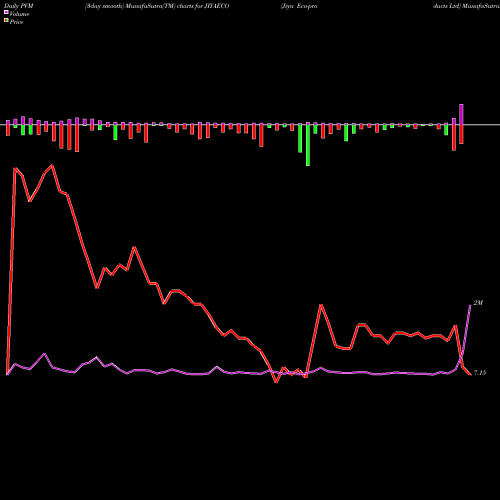Click the purple Volume legend swatch
Image resolution: width=500 pixels, height=500 pixels.
click(6, 12)
